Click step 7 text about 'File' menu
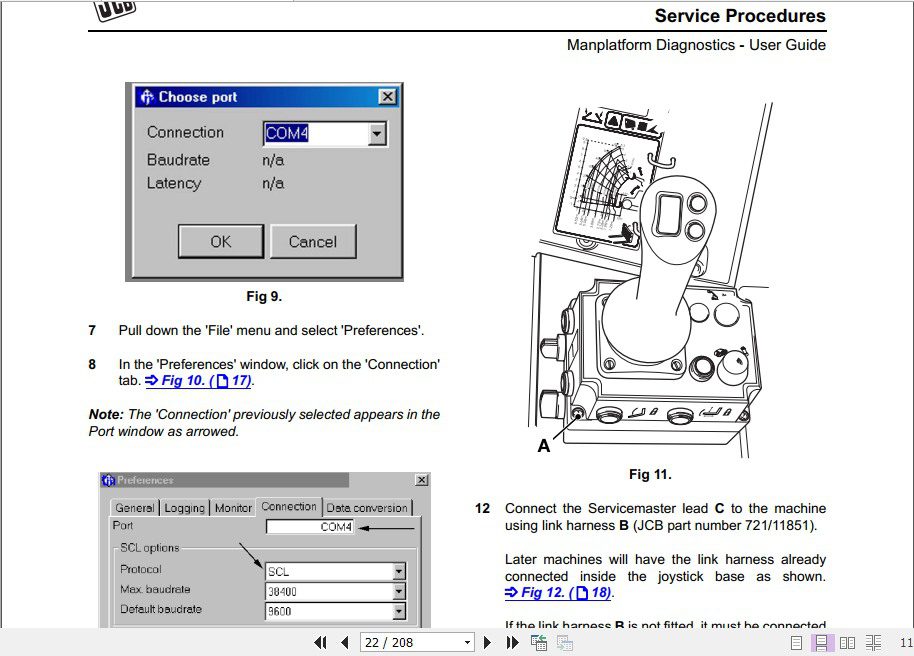 [x=271, y=331]
